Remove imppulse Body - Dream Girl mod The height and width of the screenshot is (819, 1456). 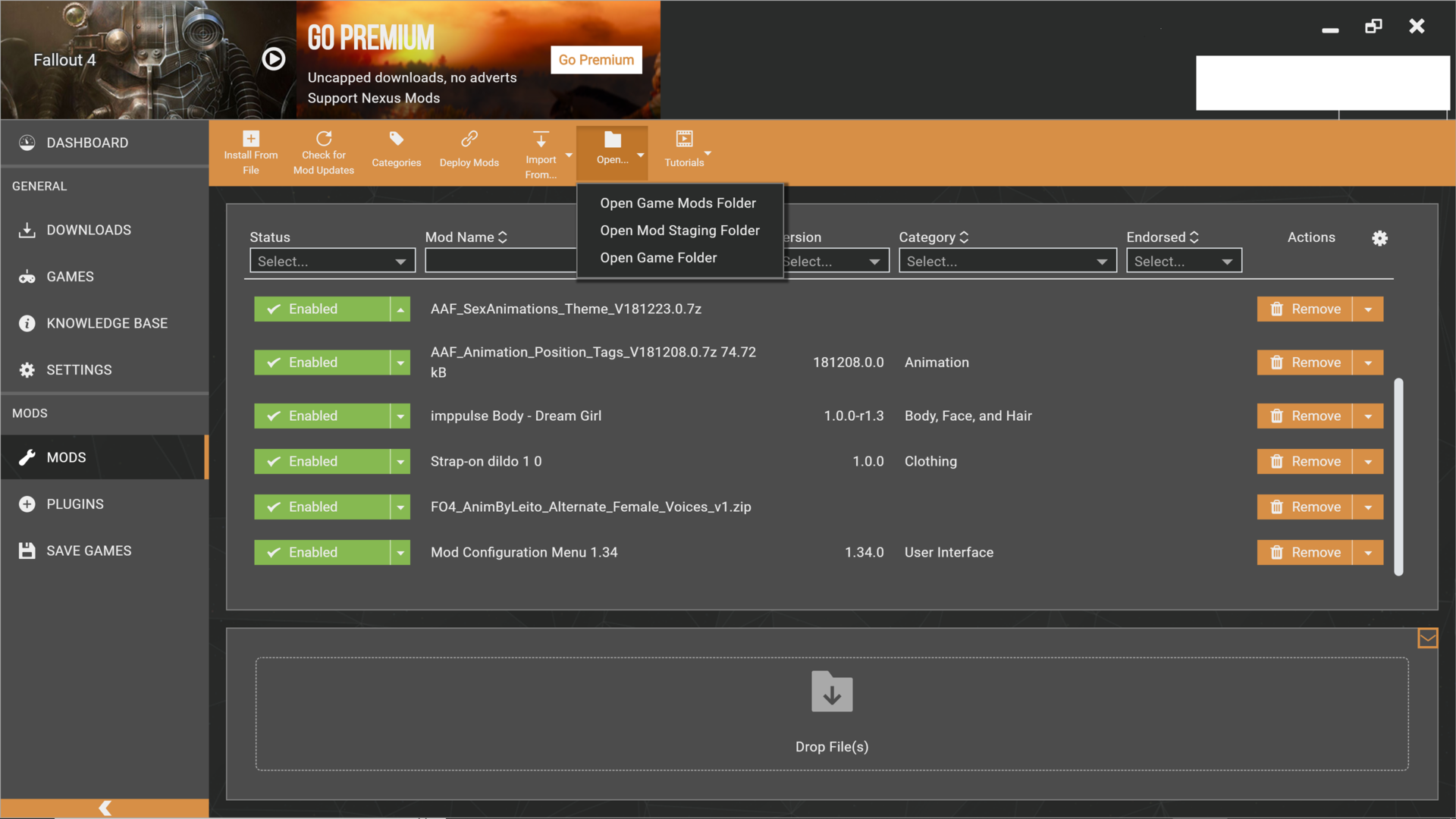click(1304, 416)
